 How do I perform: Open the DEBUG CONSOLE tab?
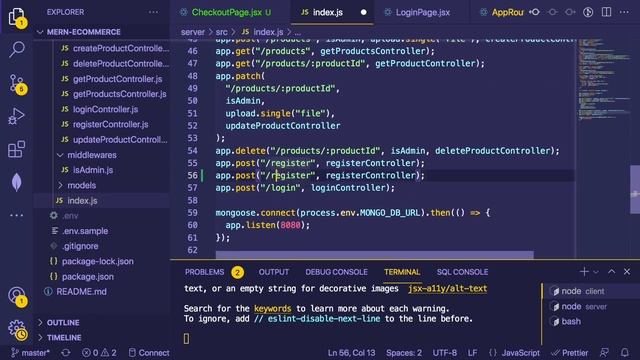pos(336,272)
